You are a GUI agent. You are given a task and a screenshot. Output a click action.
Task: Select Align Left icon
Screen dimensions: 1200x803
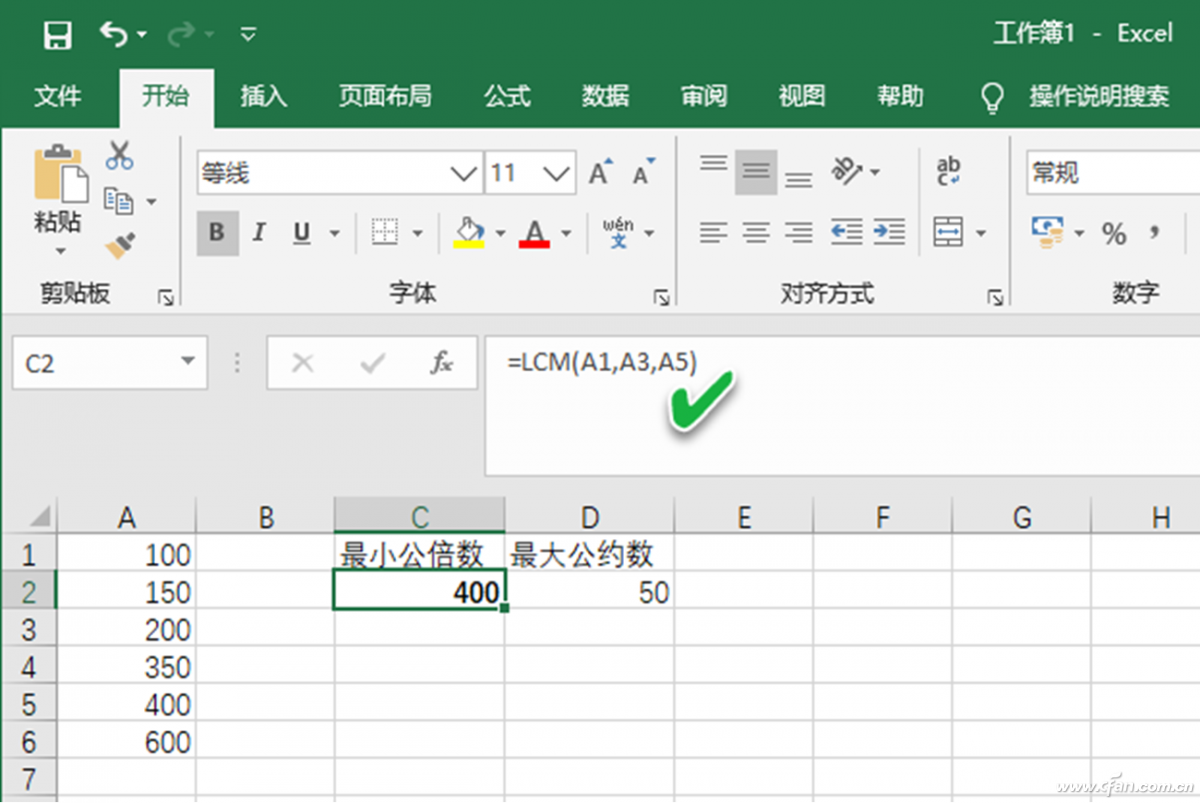[713, 233]
